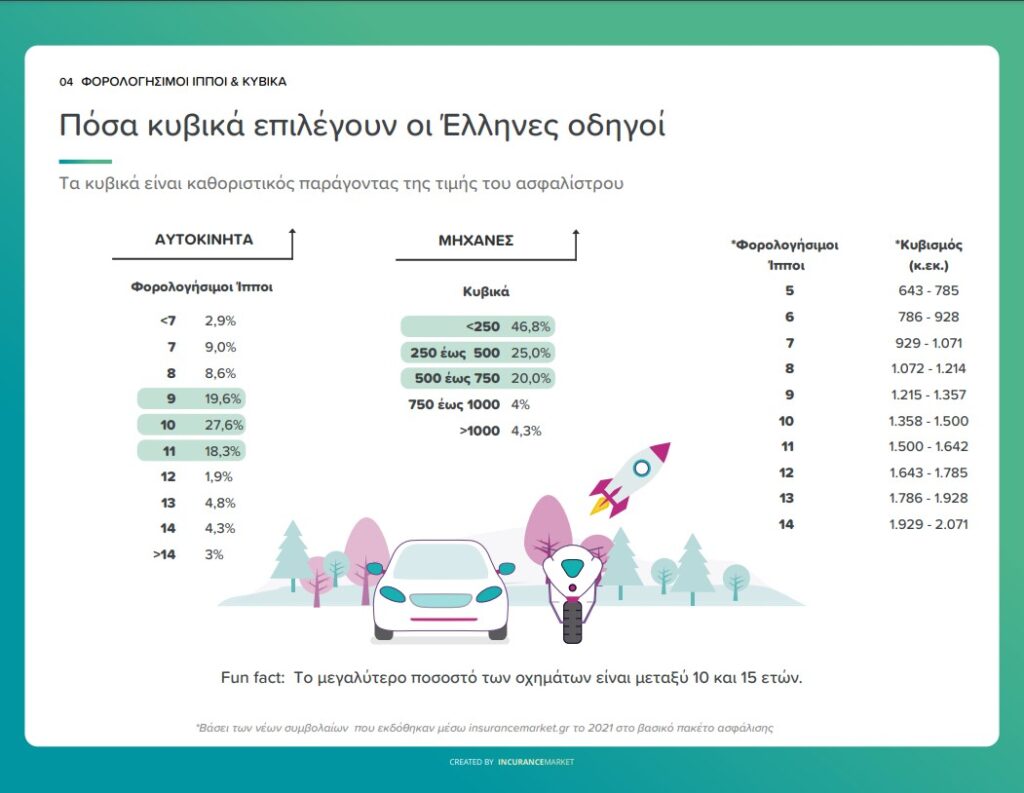Screen dimensions: 1024x793
Task: Click the '4,8%' value for 13 horsepower
Action: (220, 503)
